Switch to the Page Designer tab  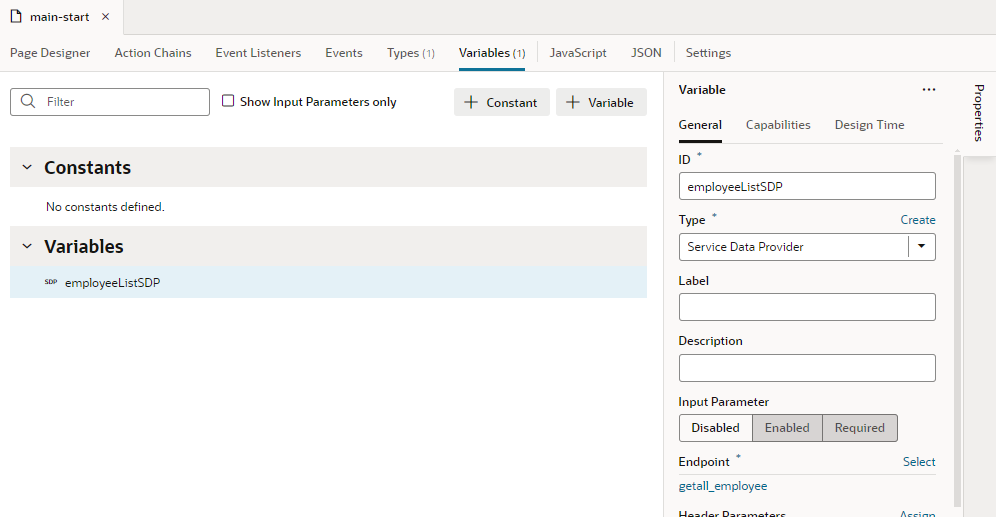(x=50, y=53)
